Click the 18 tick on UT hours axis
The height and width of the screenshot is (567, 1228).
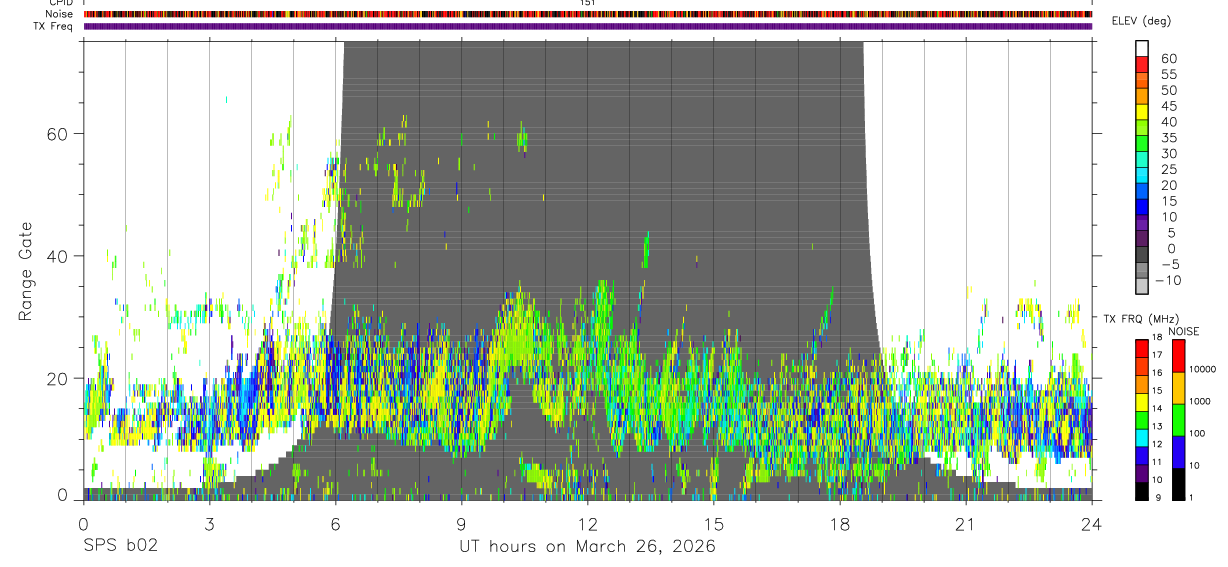point(839,524)
